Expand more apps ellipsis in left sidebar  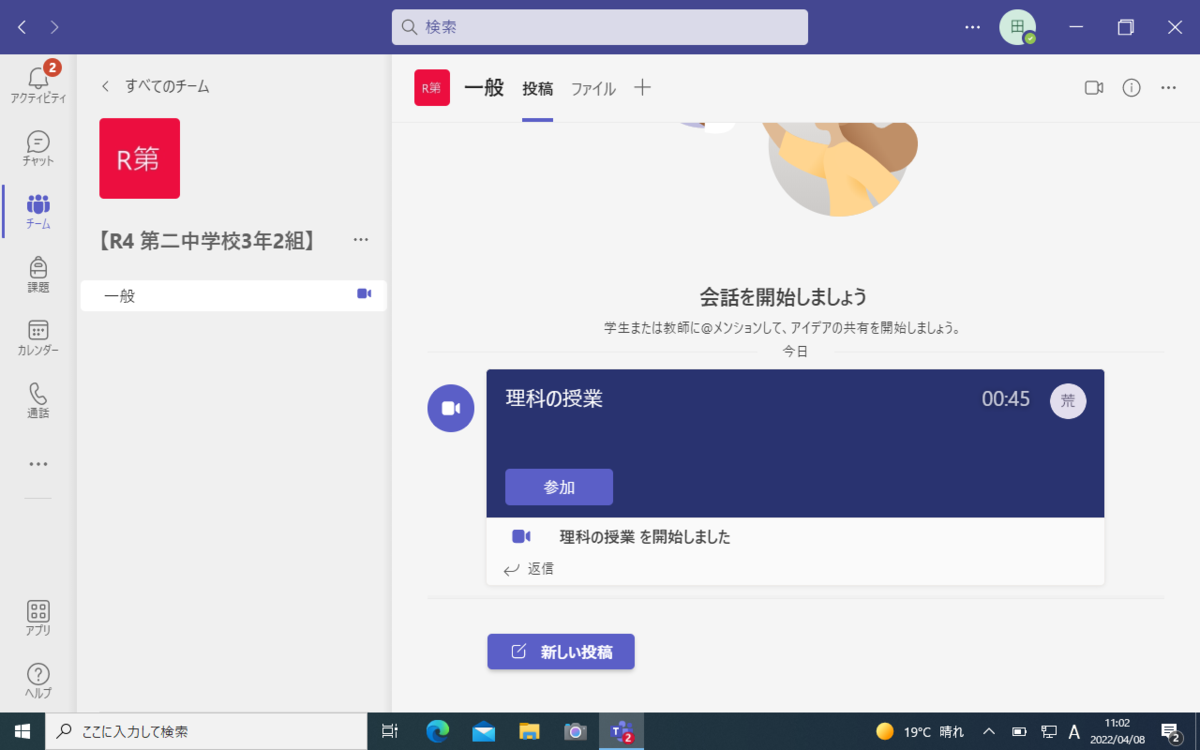point(38,464)
